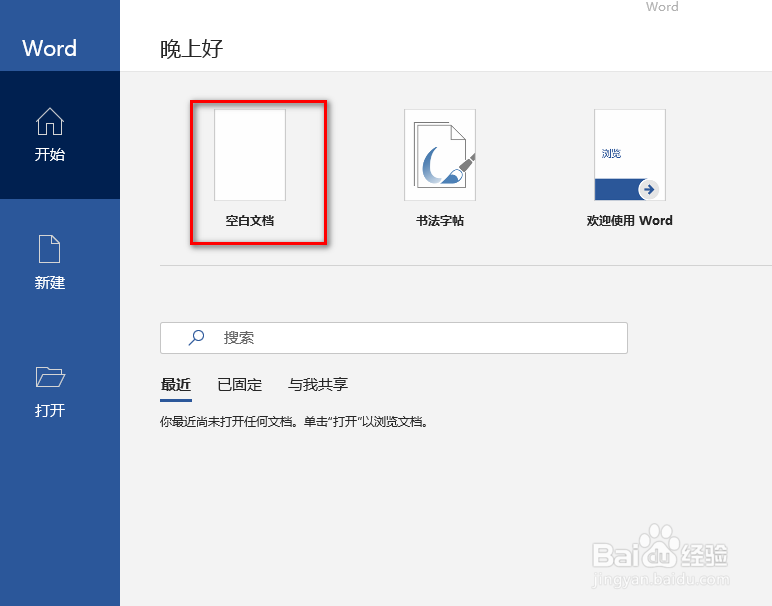Click the magnifier search icon
This screenshot has height=606, width=772.
[196, 338]
